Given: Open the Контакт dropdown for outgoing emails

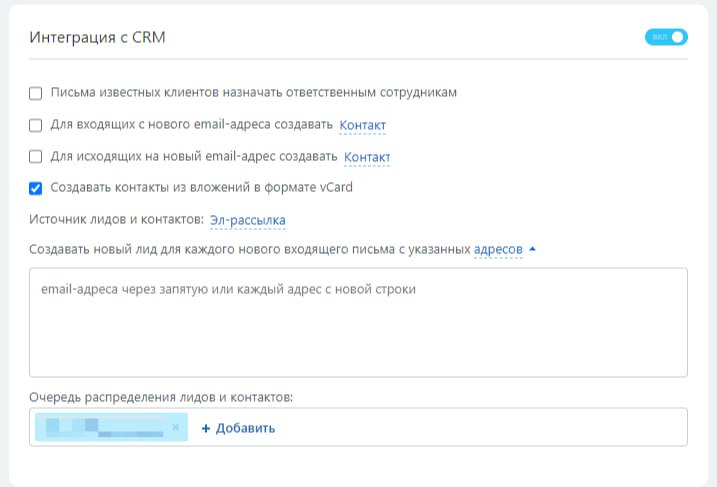Looking at the screenshot, I should pyautogui.click(x=367, y=157).
